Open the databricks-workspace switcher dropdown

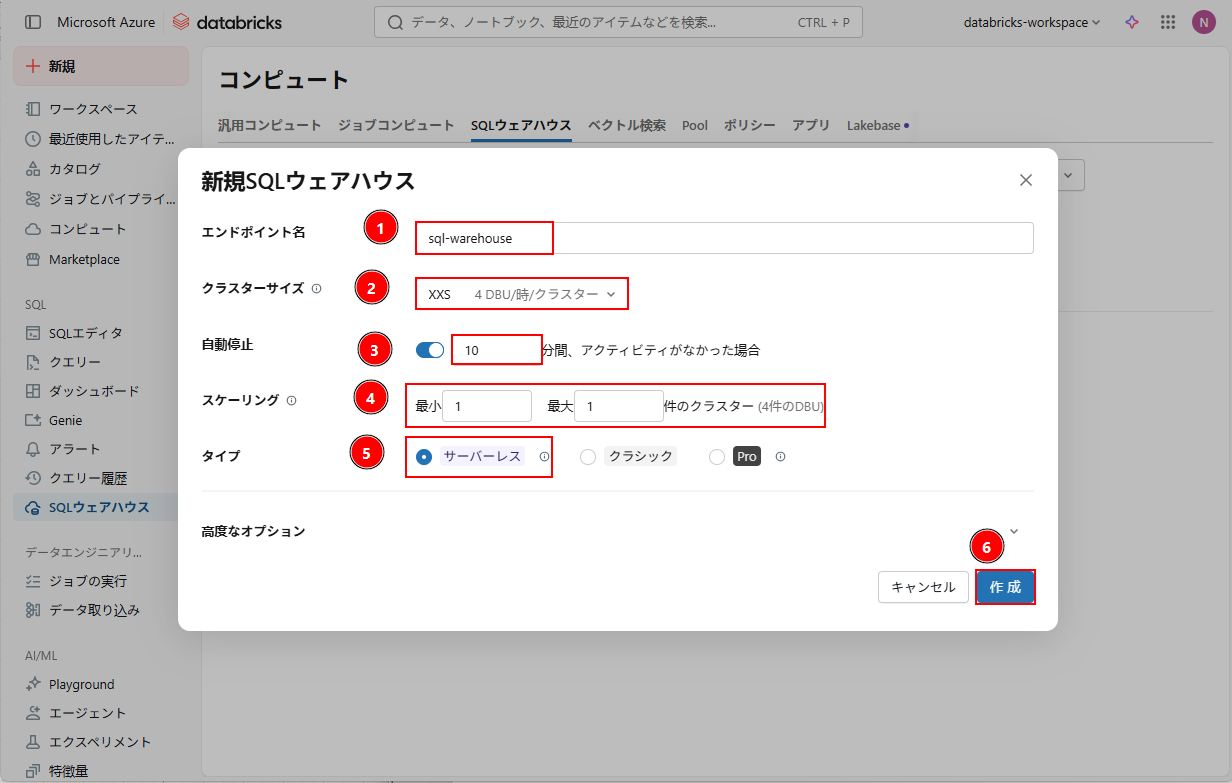tap(1031, 22)
